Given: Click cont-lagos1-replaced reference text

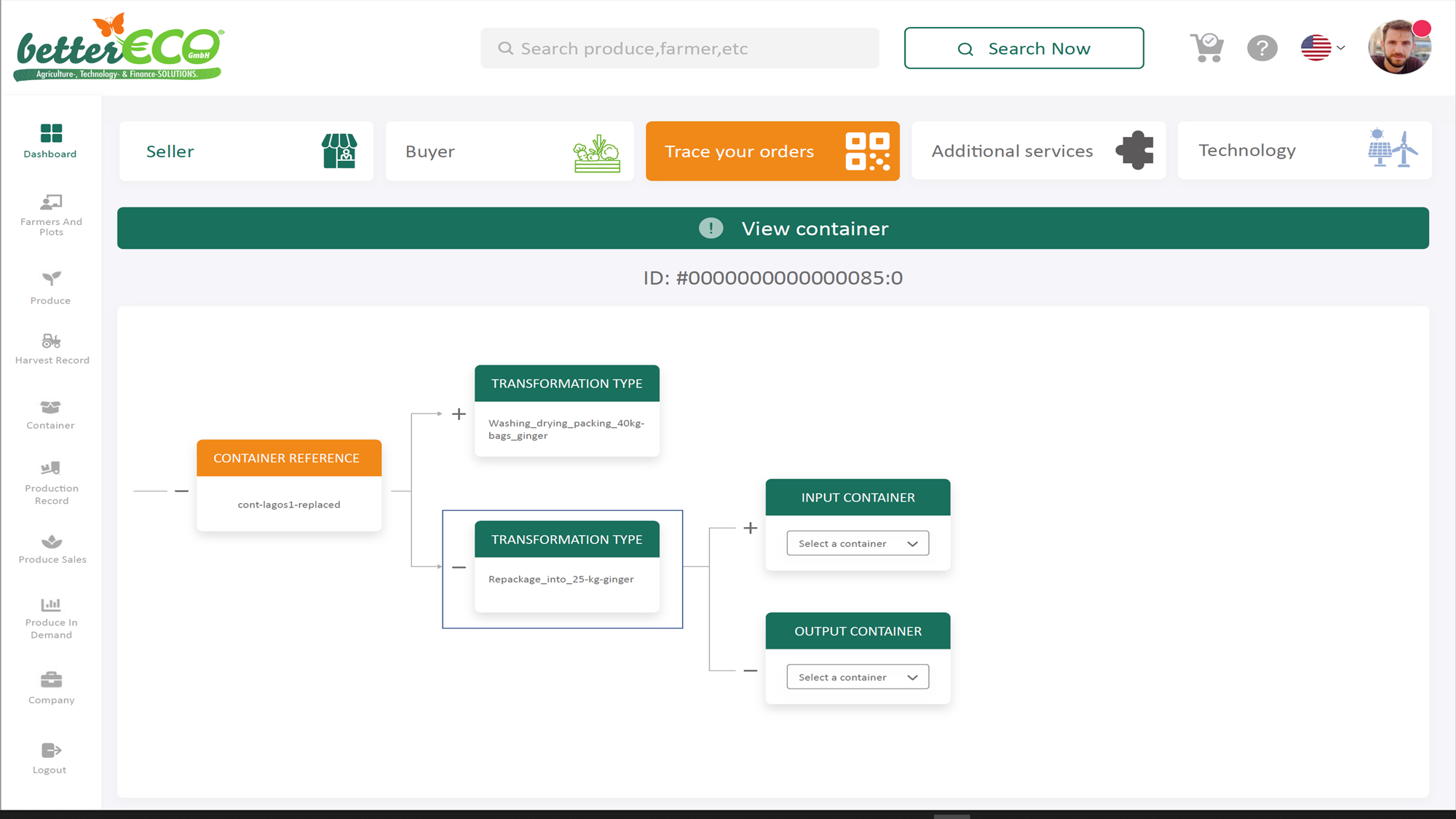Looking at the screenshot, I should point(288,505).
